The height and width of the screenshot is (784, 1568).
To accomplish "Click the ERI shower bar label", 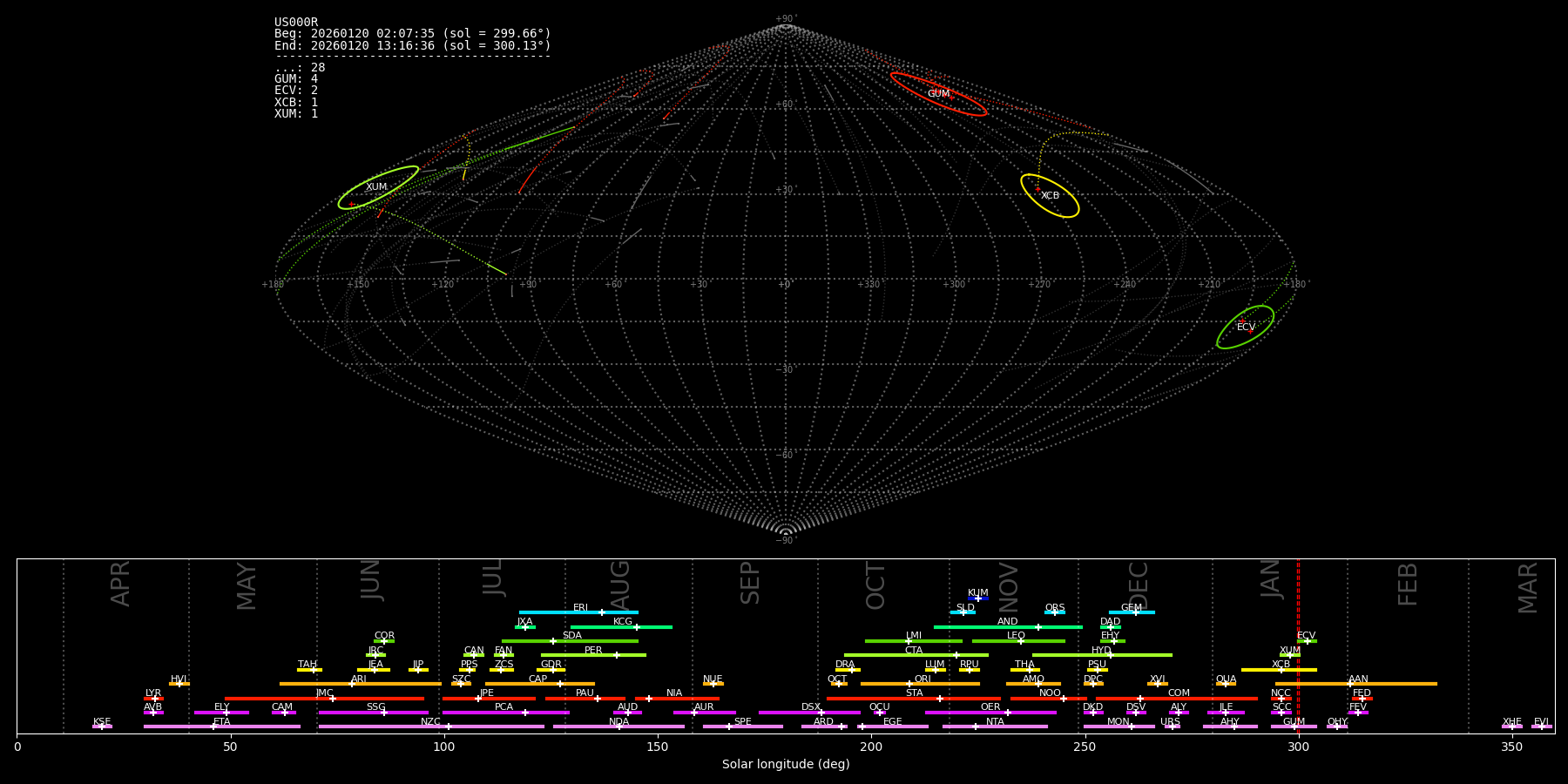I will 581,608.
